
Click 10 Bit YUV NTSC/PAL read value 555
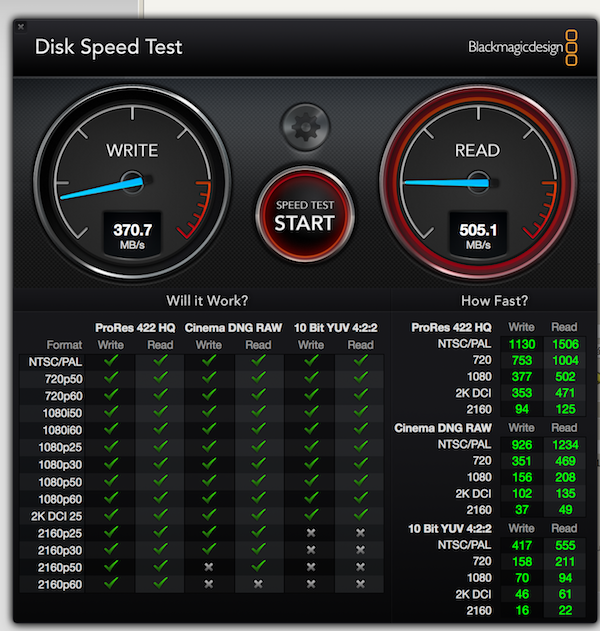[565, 545]
